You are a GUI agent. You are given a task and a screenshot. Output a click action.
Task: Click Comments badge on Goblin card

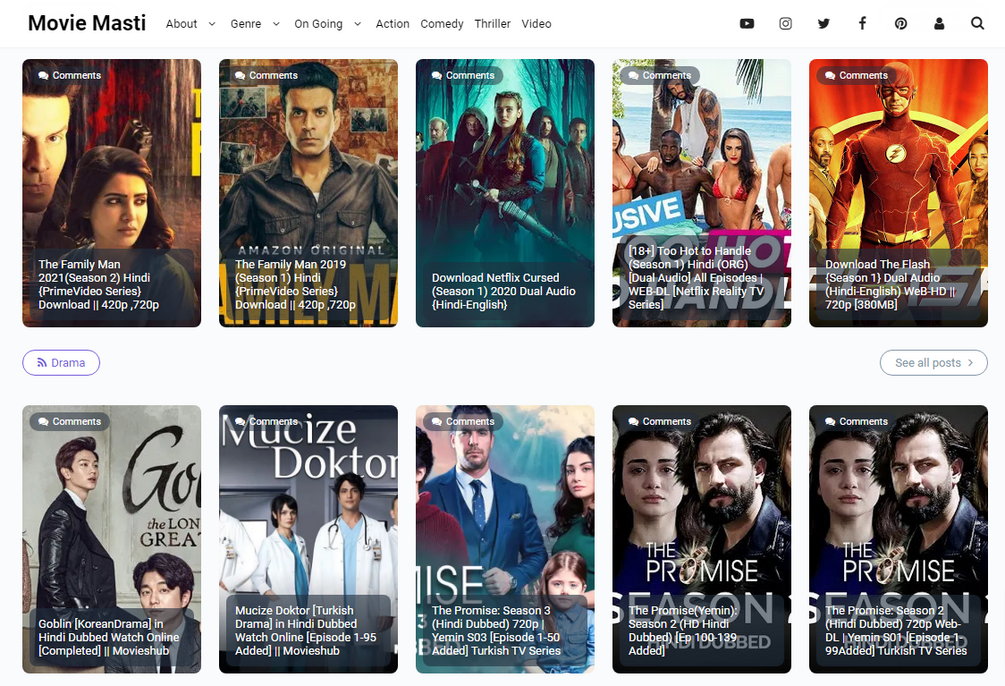tap(69, 422)
